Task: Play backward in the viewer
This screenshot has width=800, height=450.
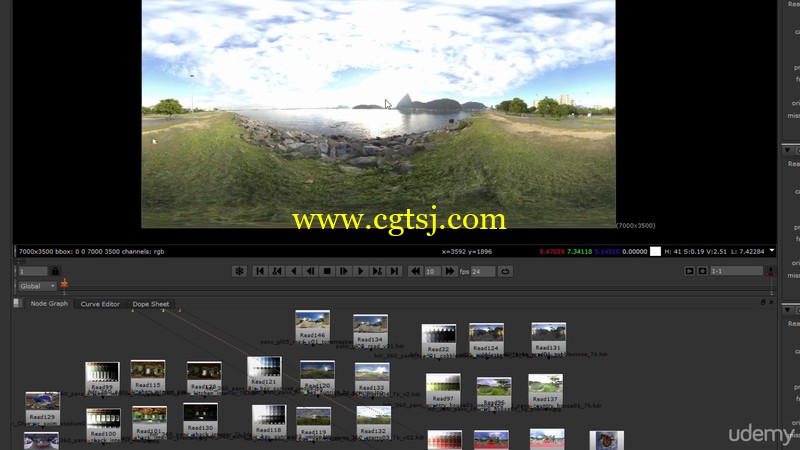Action: pyautogui.click(x=294, y=271)
